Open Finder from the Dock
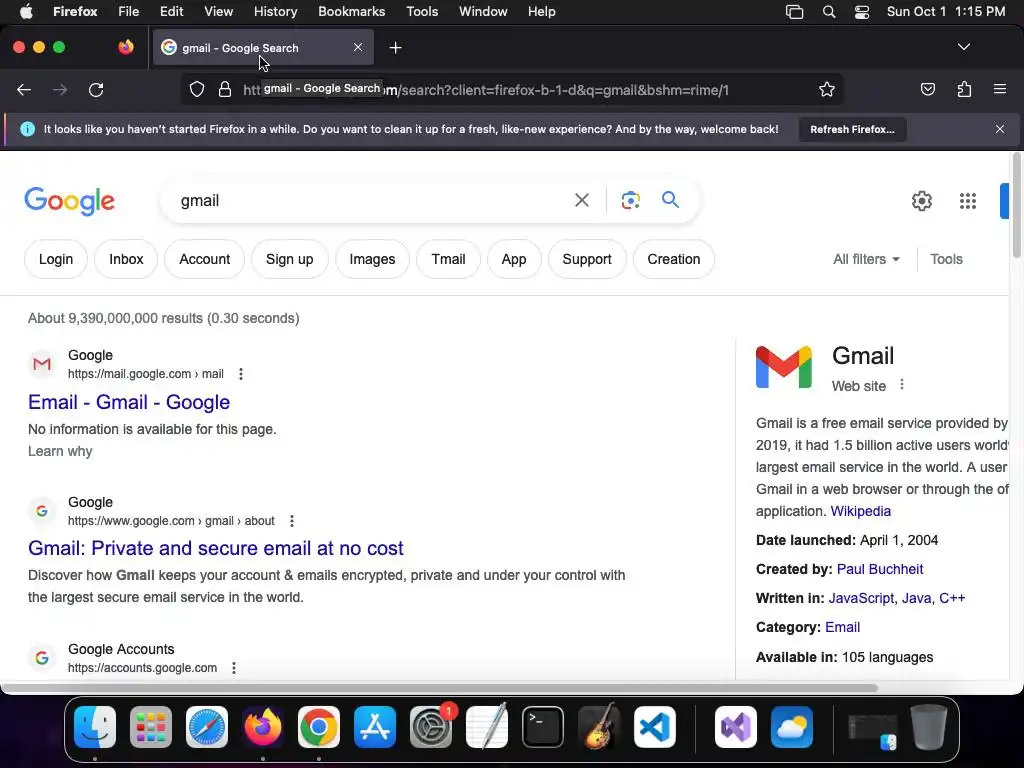 [x=95, y=727]
